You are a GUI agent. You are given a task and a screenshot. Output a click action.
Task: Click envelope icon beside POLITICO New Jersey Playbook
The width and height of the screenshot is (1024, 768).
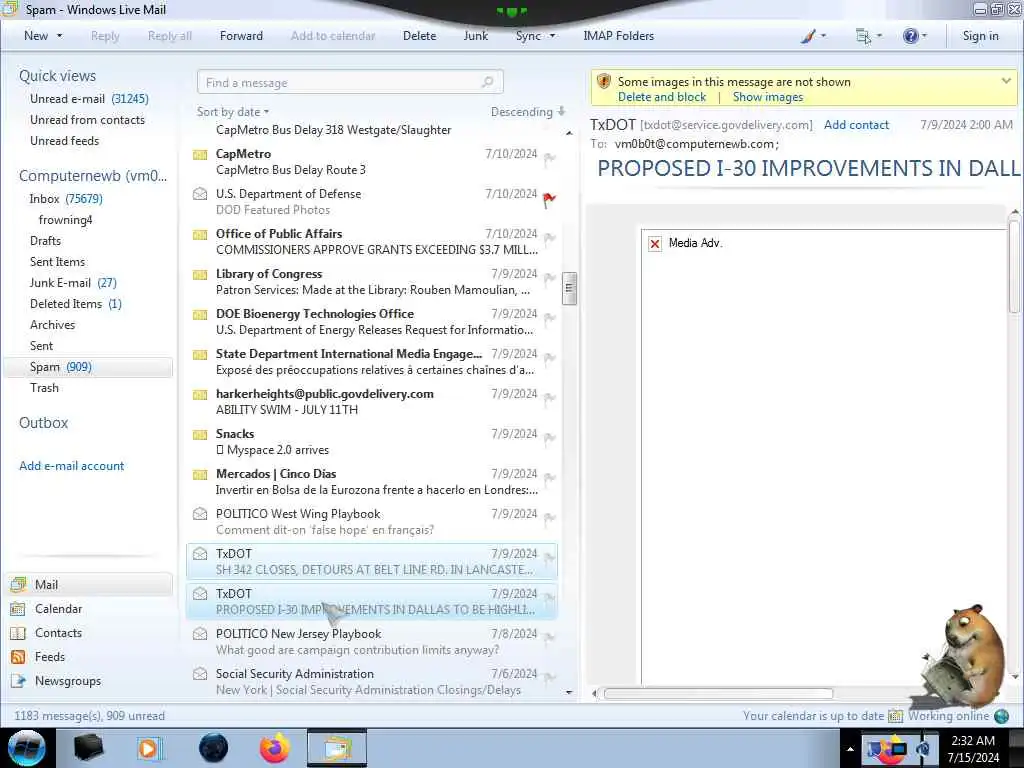(200, 633)
